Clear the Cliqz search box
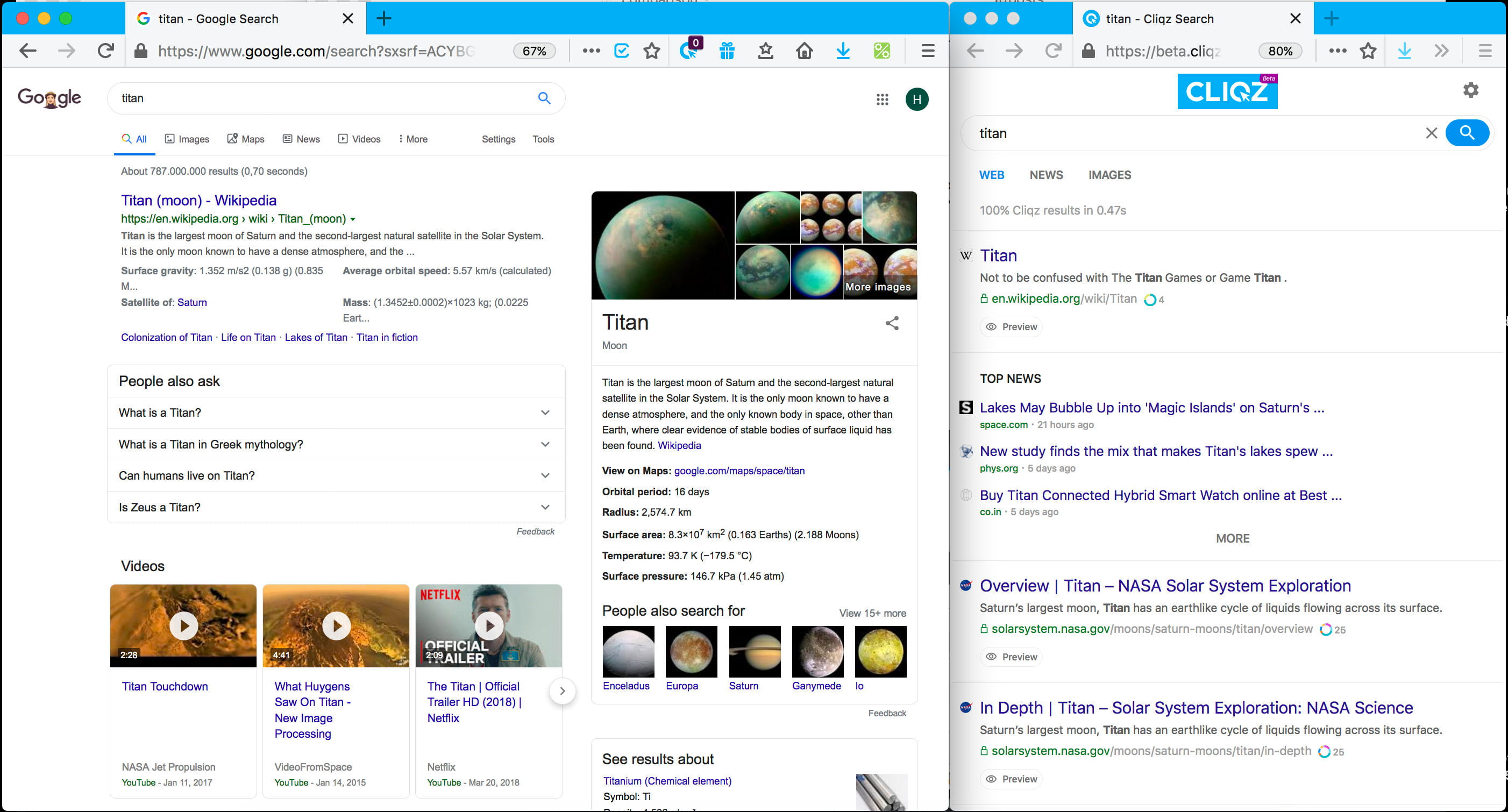The image size is (1508, 812). (x=1431, y=133)
